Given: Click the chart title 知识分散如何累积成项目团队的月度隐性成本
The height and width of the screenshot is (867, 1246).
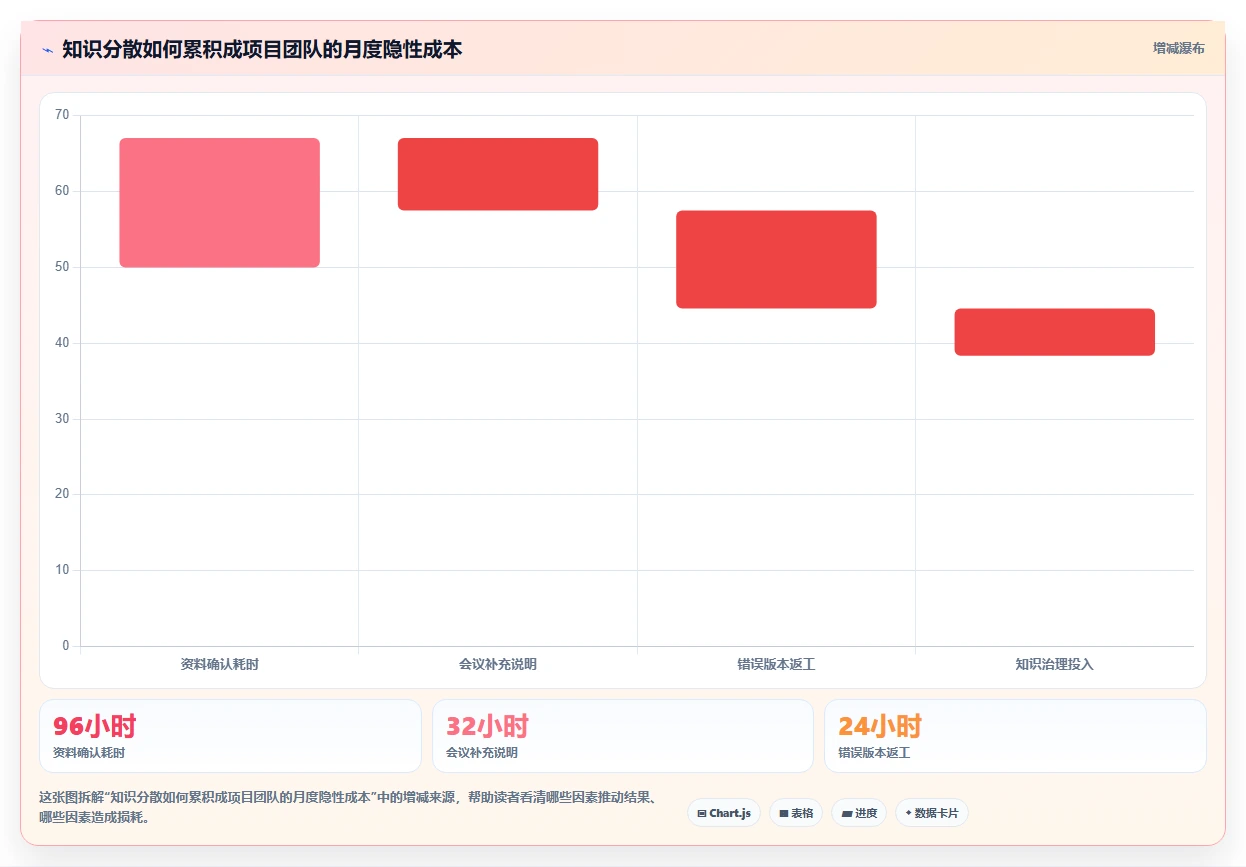Looking at the screenshot, I should [x=262, y=49].
